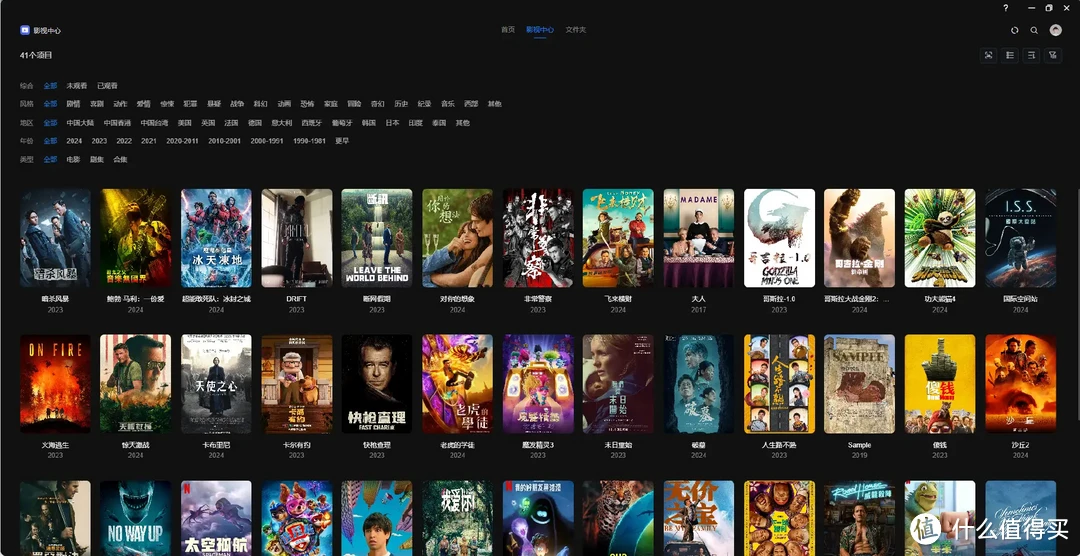This screenshot has height=556, width=1080.
Task: Filter type by 电影
Action: [x=73, y=159]
